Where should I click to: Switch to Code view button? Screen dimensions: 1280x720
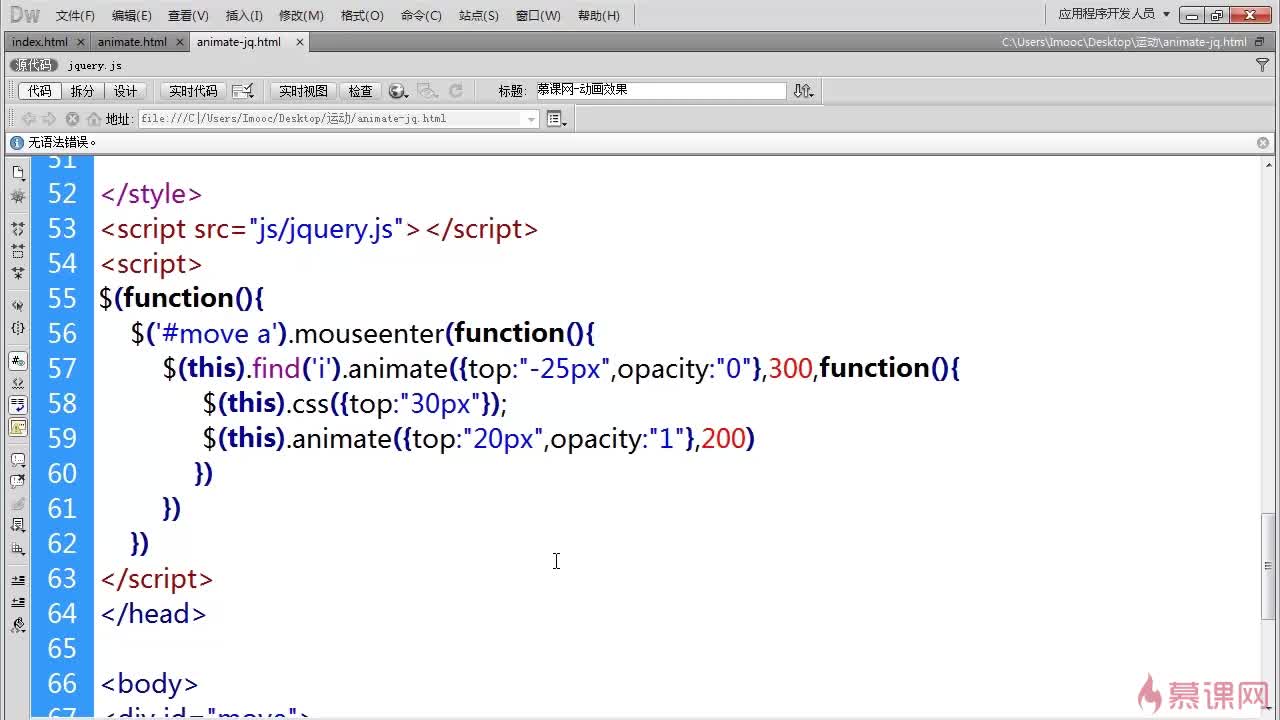pyautogui.click(x=39, y=91)
